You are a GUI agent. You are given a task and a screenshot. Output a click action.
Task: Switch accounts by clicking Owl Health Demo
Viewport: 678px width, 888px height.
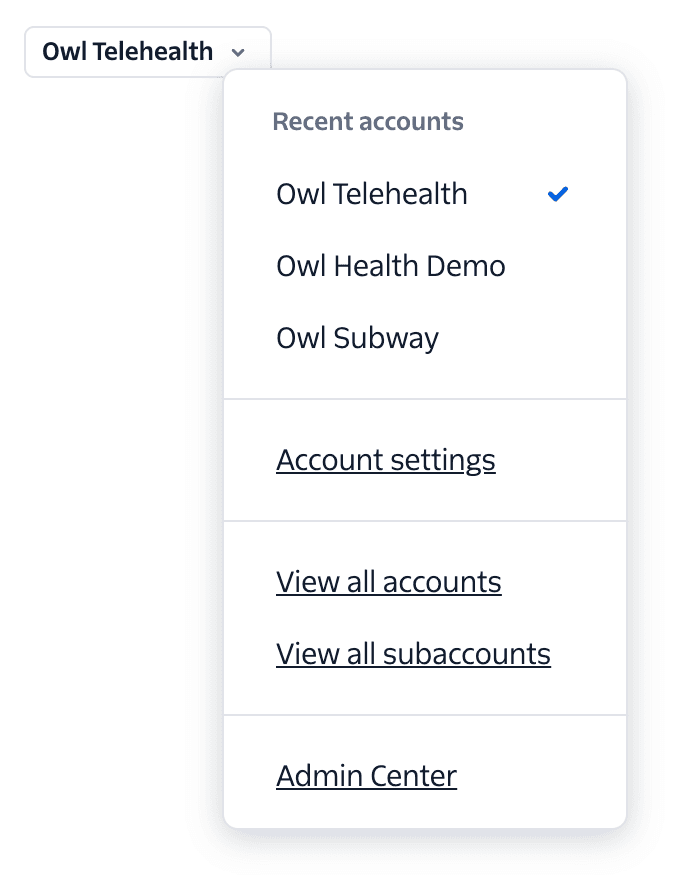[390, 266]
